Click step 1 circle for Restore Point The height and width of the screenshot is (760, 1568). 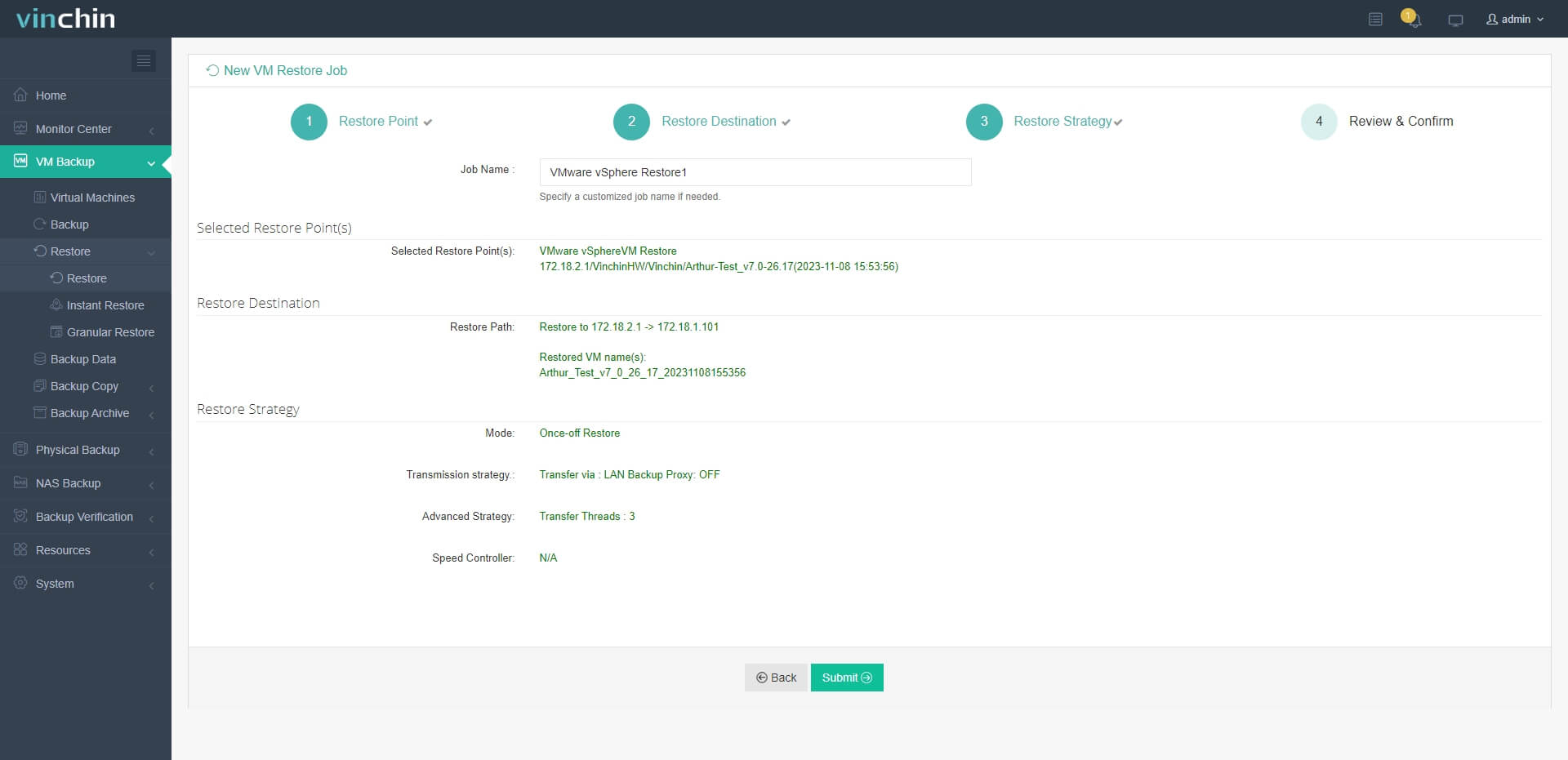coord(309,122)
